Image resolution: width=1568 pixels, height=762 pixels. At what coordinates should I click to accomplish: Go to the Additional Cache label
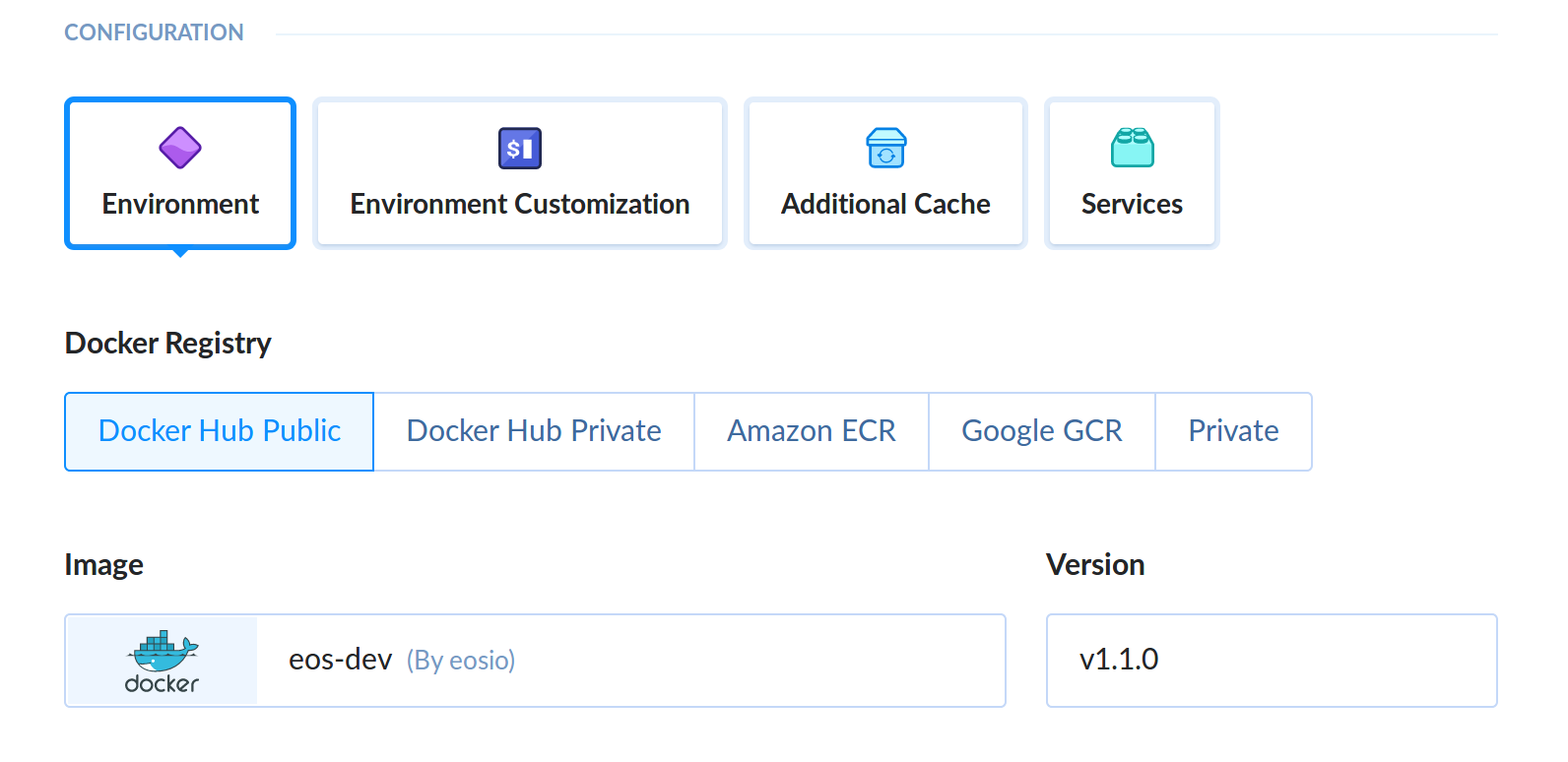(886, 204)
